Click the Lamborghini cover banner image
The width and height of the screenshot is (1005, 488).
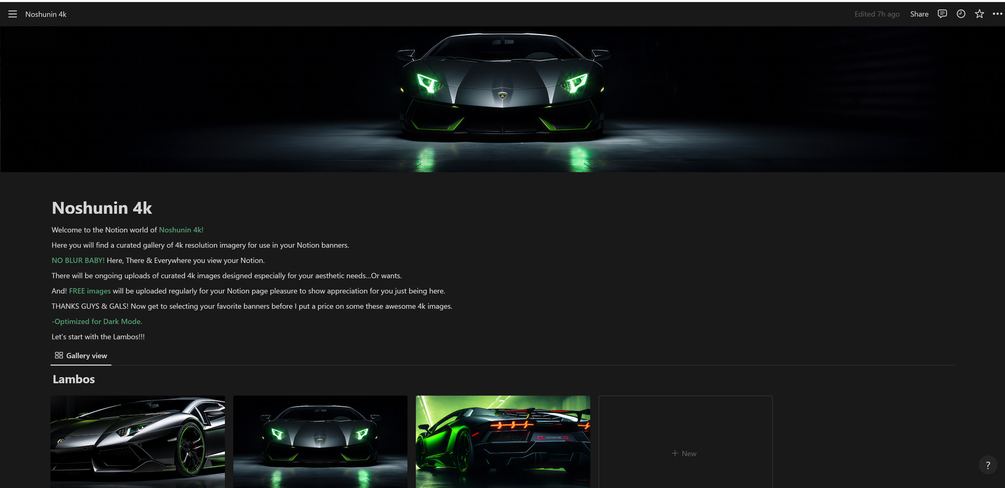pos(502,99)
